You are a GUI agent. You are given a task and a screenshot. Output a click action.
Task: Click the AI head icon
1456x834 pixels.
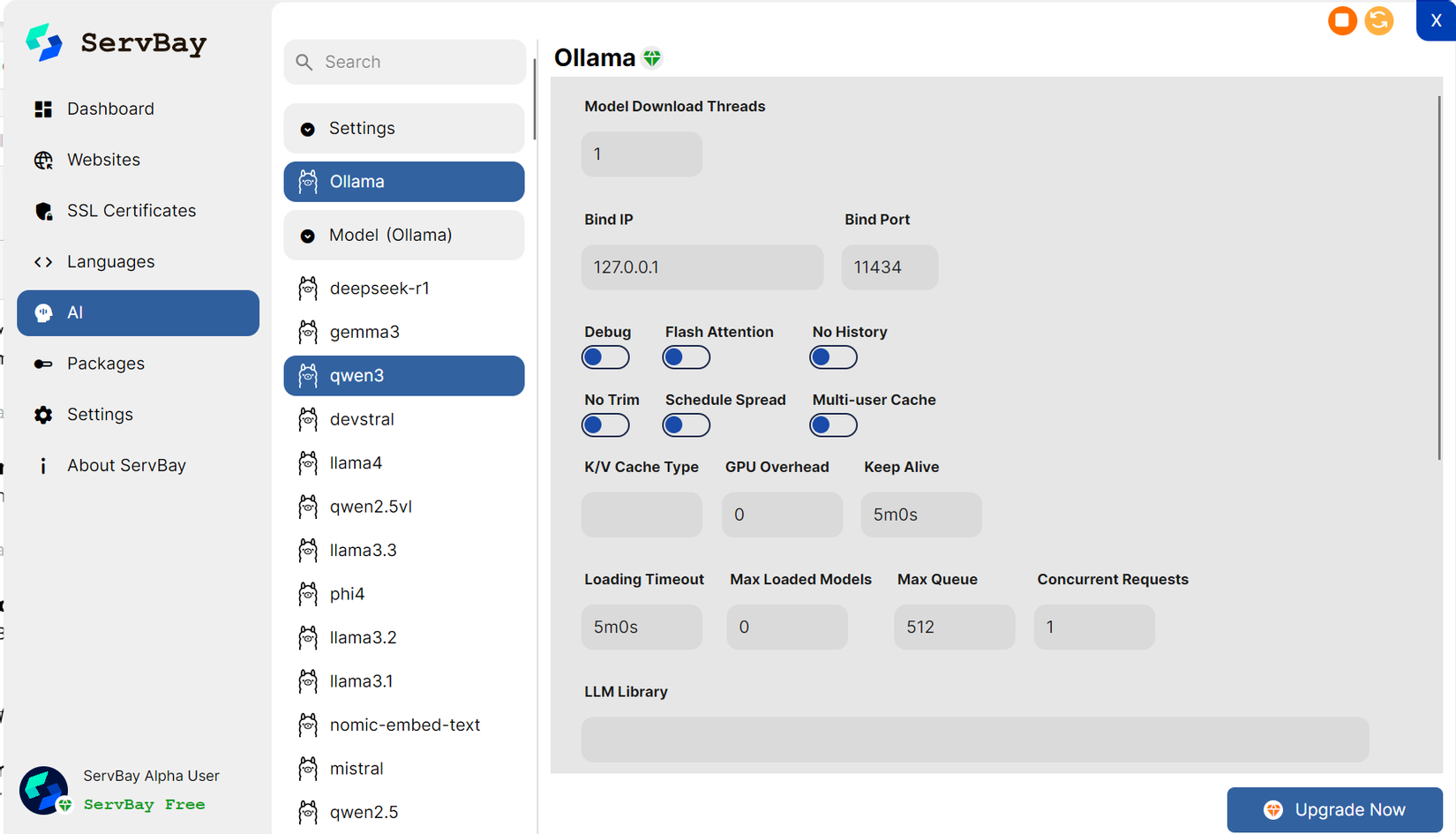coord(43,313)
